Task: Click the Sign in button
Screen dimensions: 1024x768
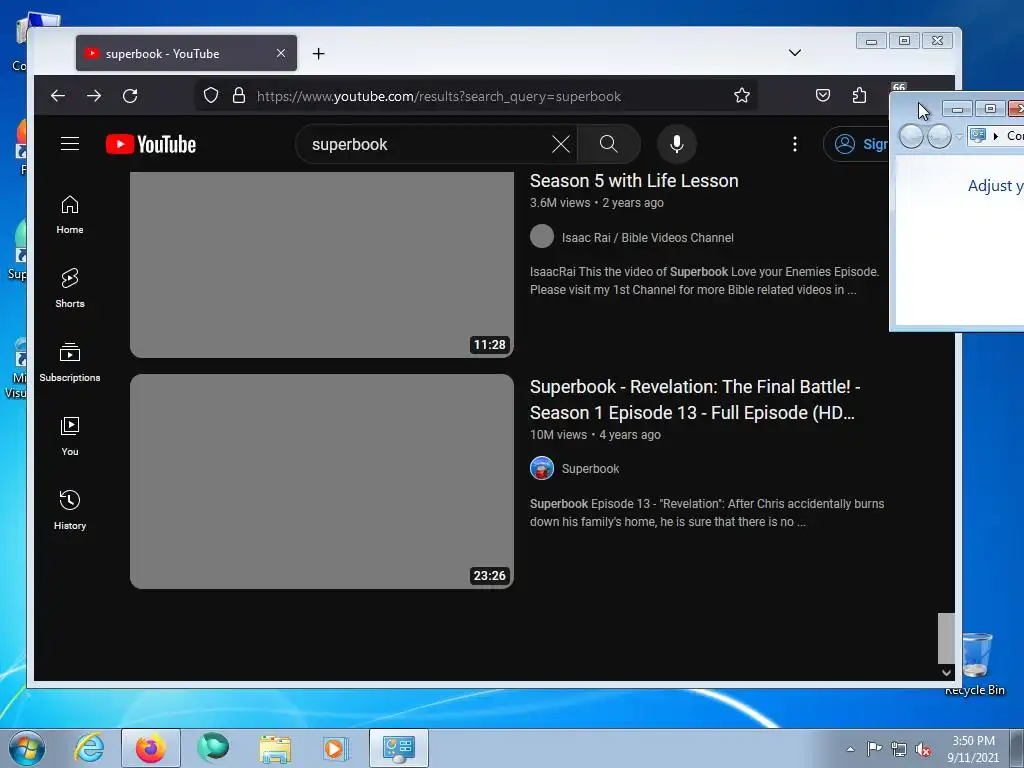Action: coord(857,144)
